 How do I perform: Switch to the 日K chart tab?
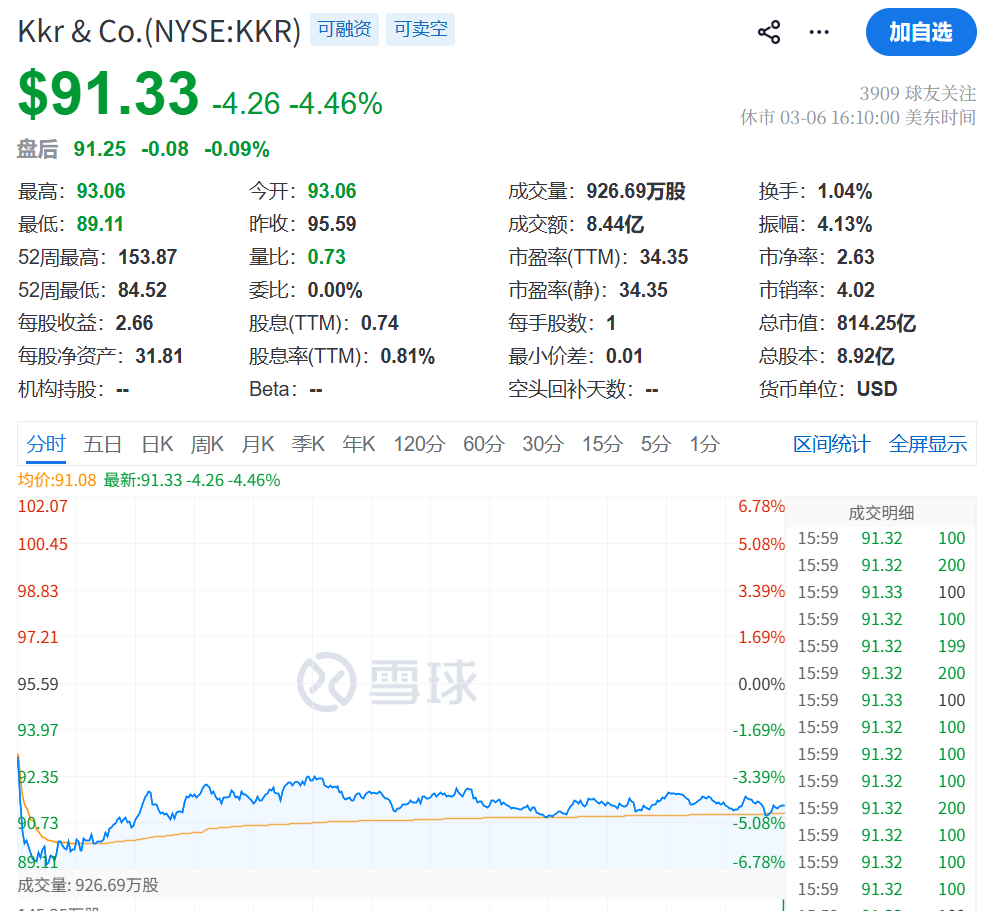point(157,444)
